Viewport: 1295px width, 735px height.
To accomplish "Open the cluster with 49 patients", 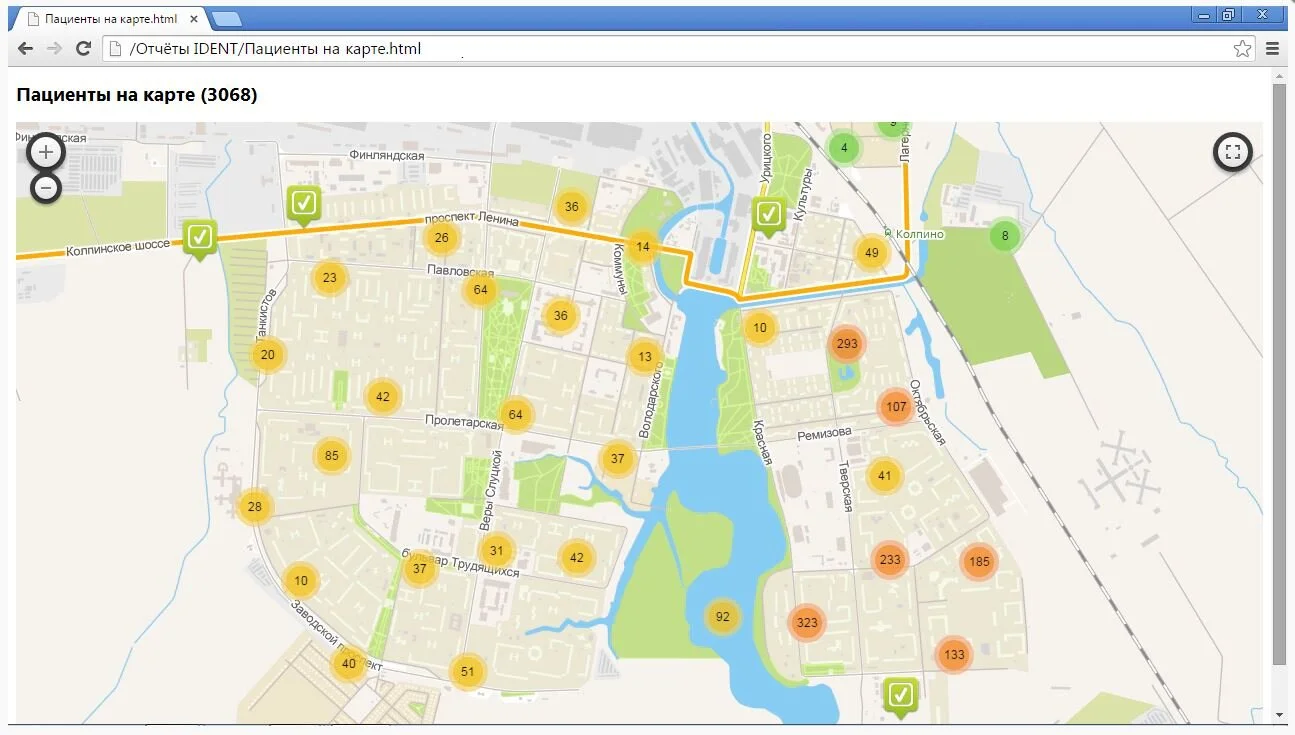I will (872, 253).
